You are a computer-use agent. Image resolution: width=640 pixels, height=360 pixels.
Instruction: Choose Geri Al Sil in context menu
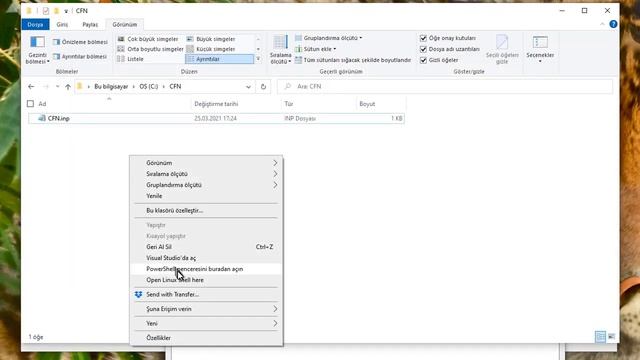207,247
